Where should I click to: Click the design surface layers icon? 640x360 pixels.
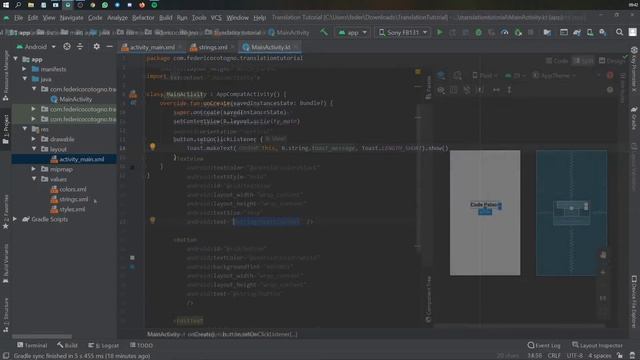click(x=441, y=76)
